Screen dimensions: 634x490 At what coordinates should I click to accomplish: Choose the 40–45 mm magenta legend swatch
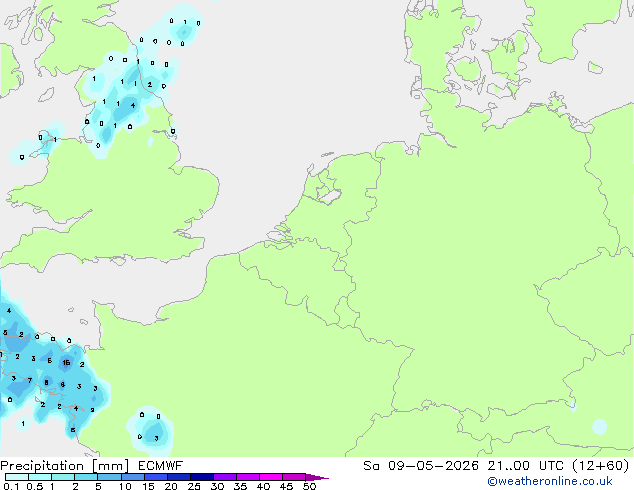(271, 477)
